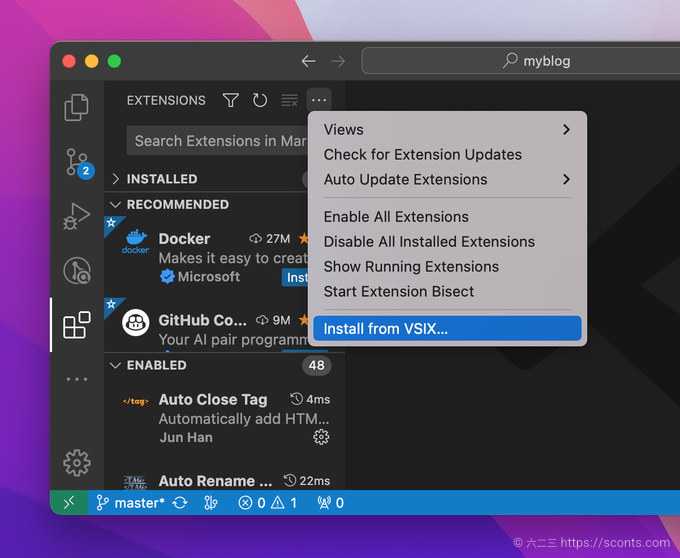Go forward with the right arrow
This screenshot has width=680, height=558.
click(338, 61)
